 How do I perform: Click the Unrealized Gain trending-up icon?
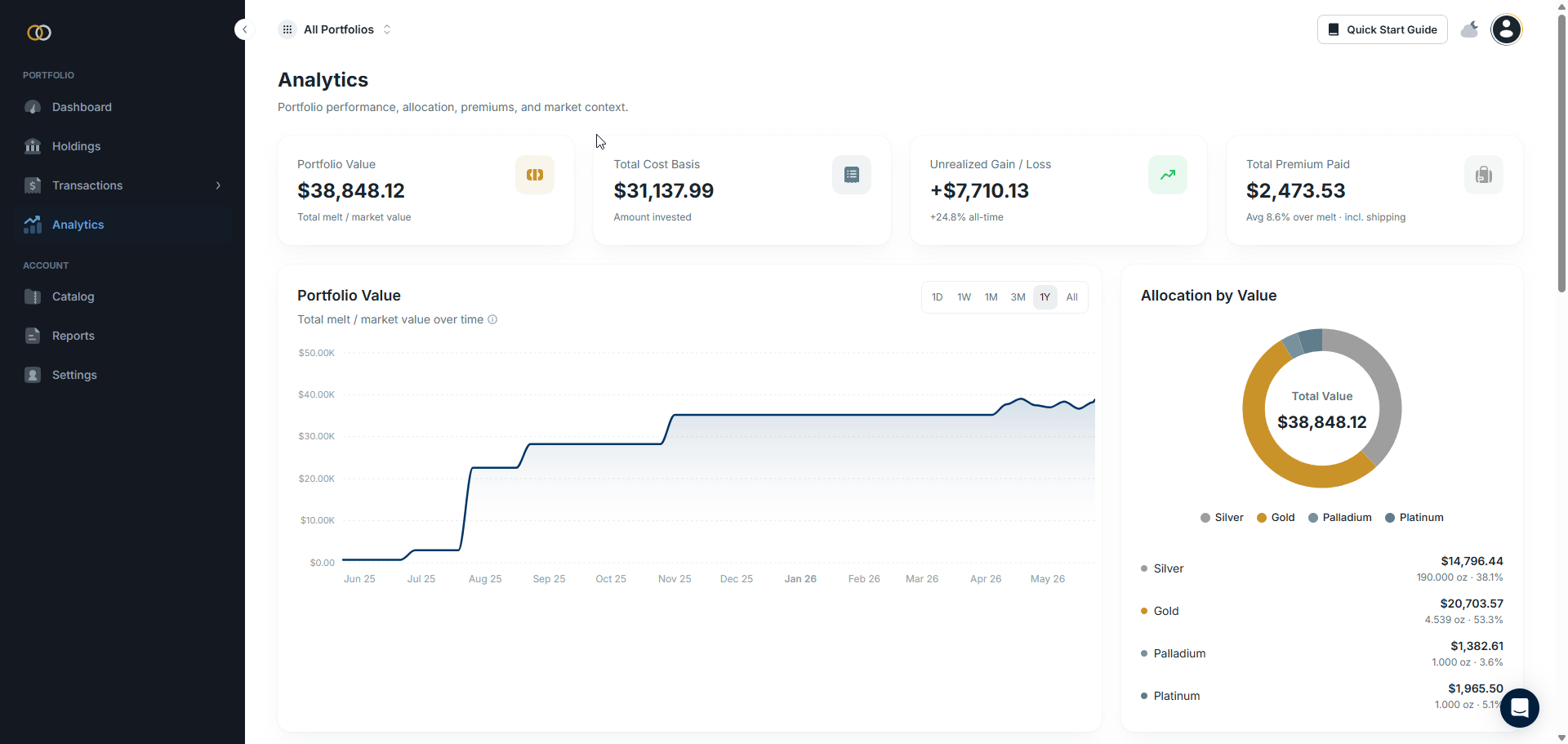coord(1168,175)
